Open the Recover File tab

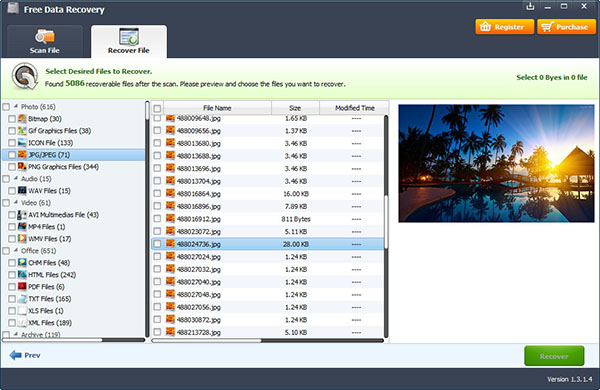pyautogui.click(x=129, y=41)
